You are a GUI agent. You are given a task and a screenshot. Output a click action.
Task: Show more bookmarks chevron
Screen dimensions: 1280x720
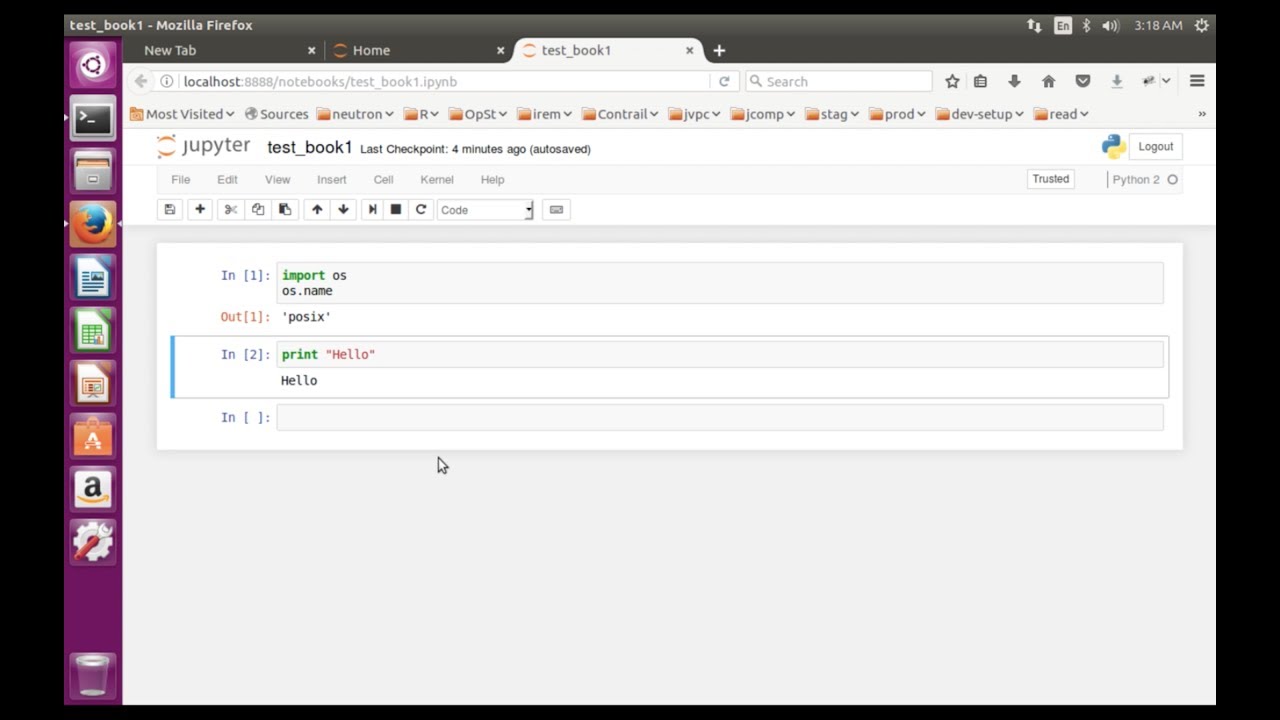point(1202,114)
